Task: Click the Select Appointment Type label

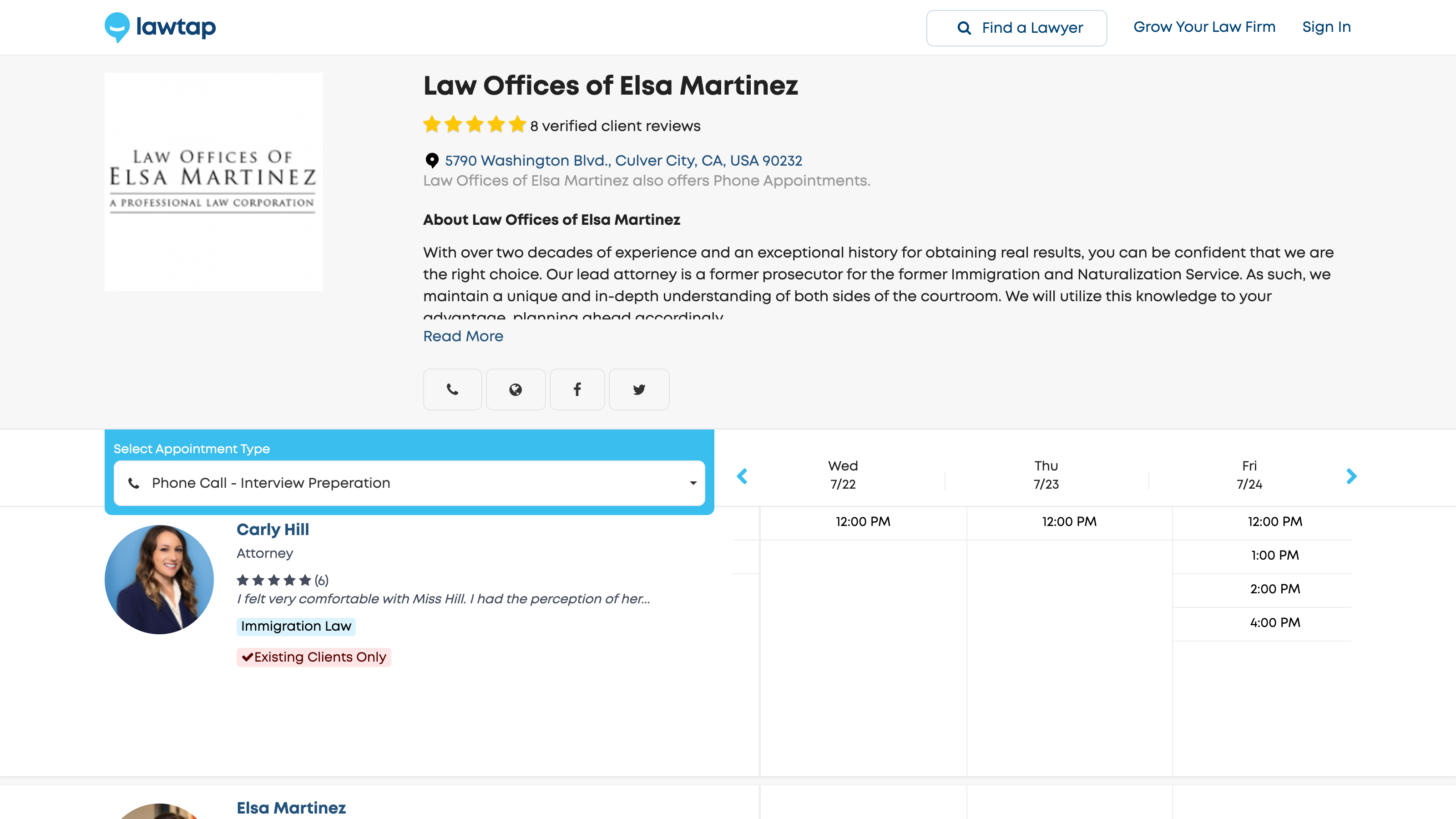Action: (x=192, y=449)
